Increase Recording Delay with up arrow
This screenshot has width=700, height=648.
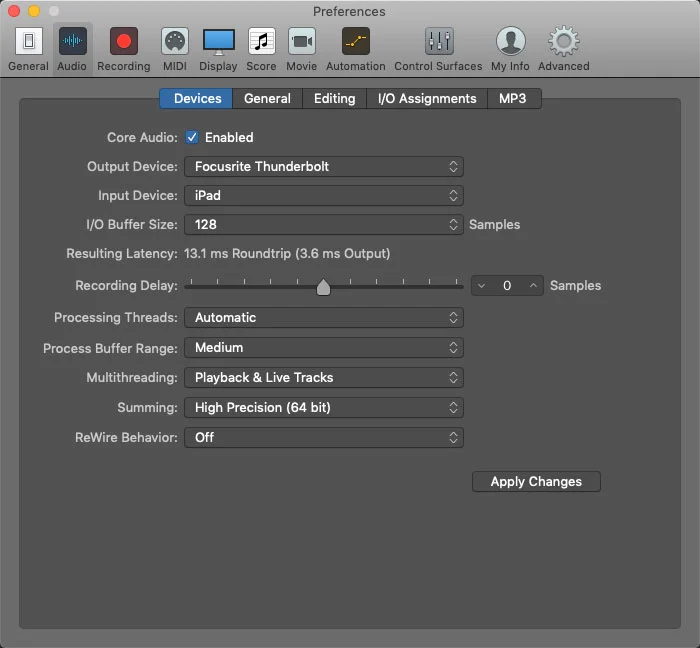point(533,286)
